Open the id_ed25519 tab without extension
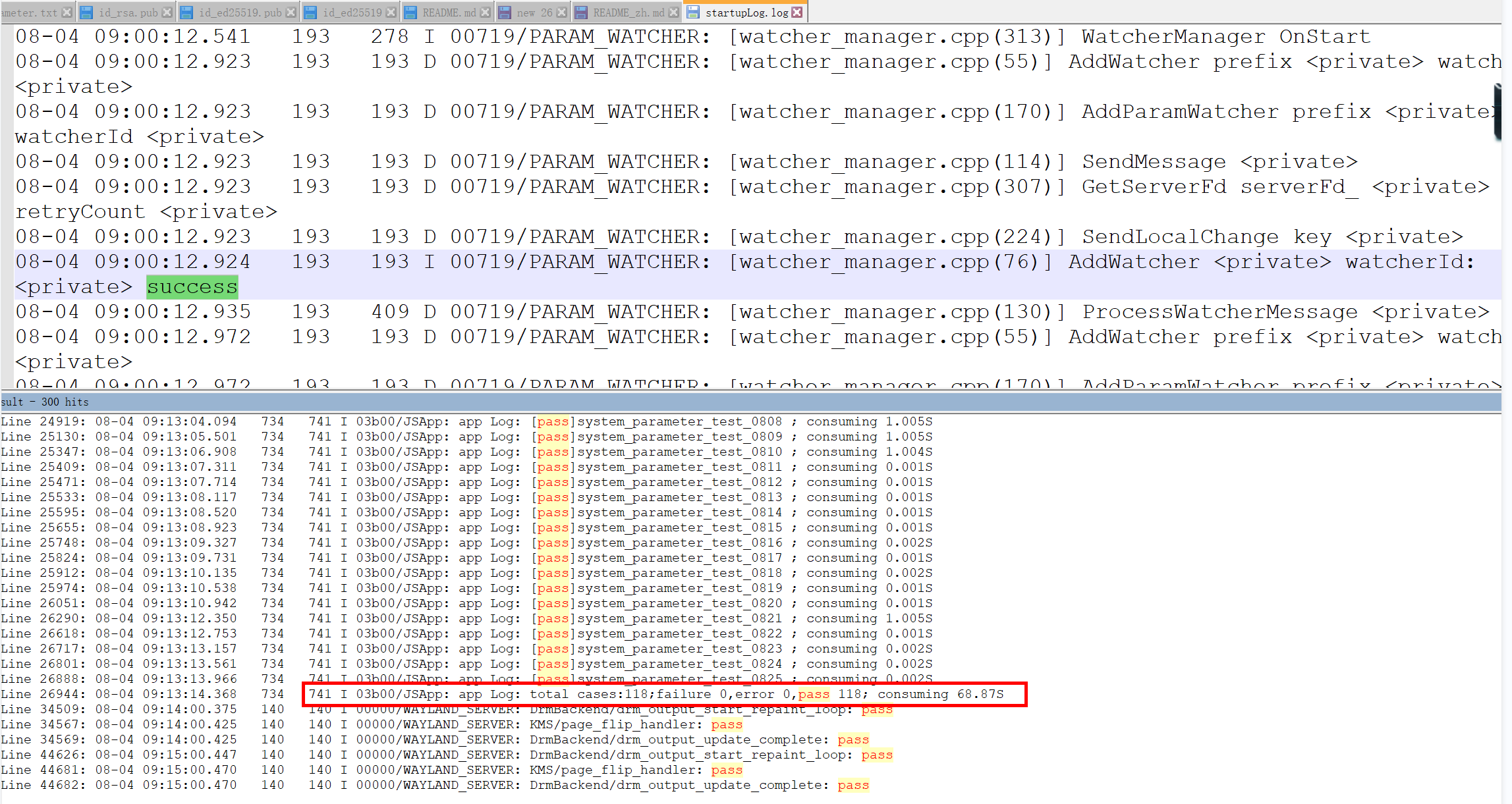The height and width of the screenshot is (804, 1512). 352,13
